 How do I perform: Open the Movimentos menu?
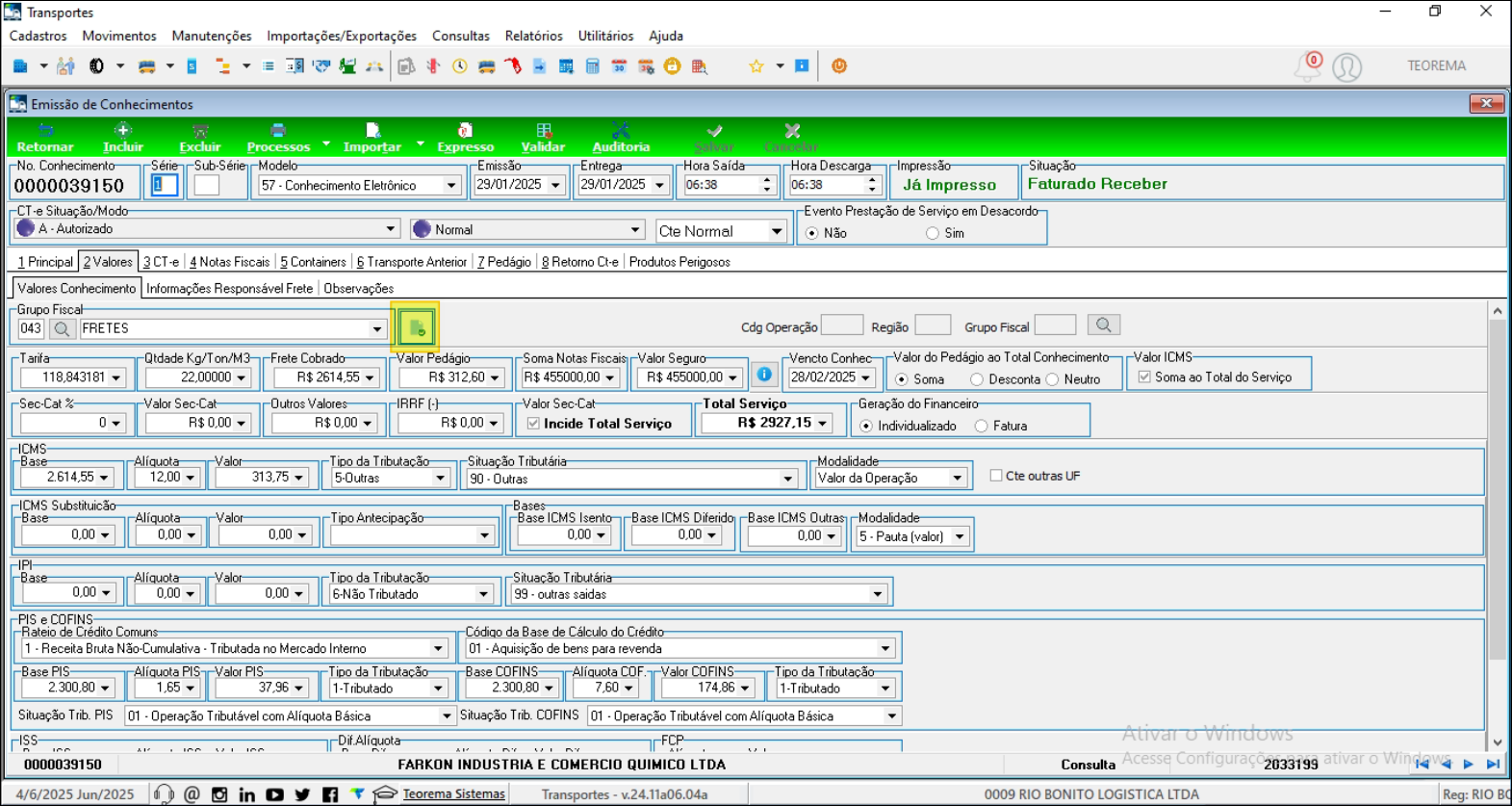point(119,36)
